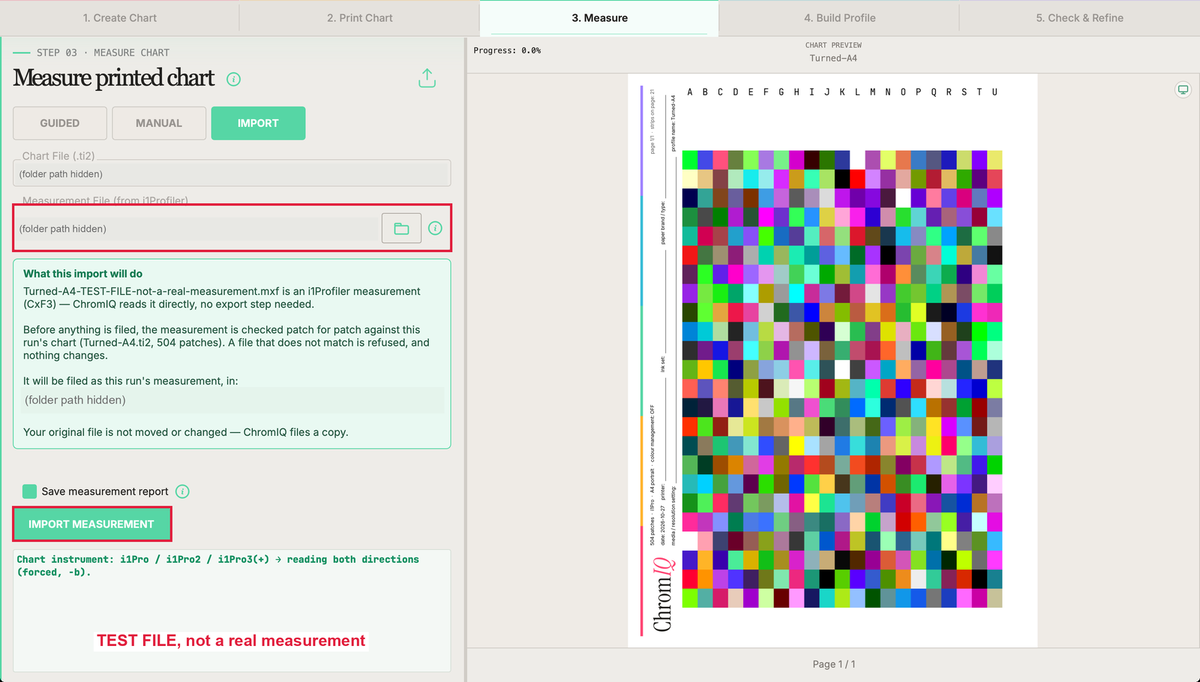Choose the MANUAL mode button
This screenshot has width=1200, height=682.
[x=159, y=123]
